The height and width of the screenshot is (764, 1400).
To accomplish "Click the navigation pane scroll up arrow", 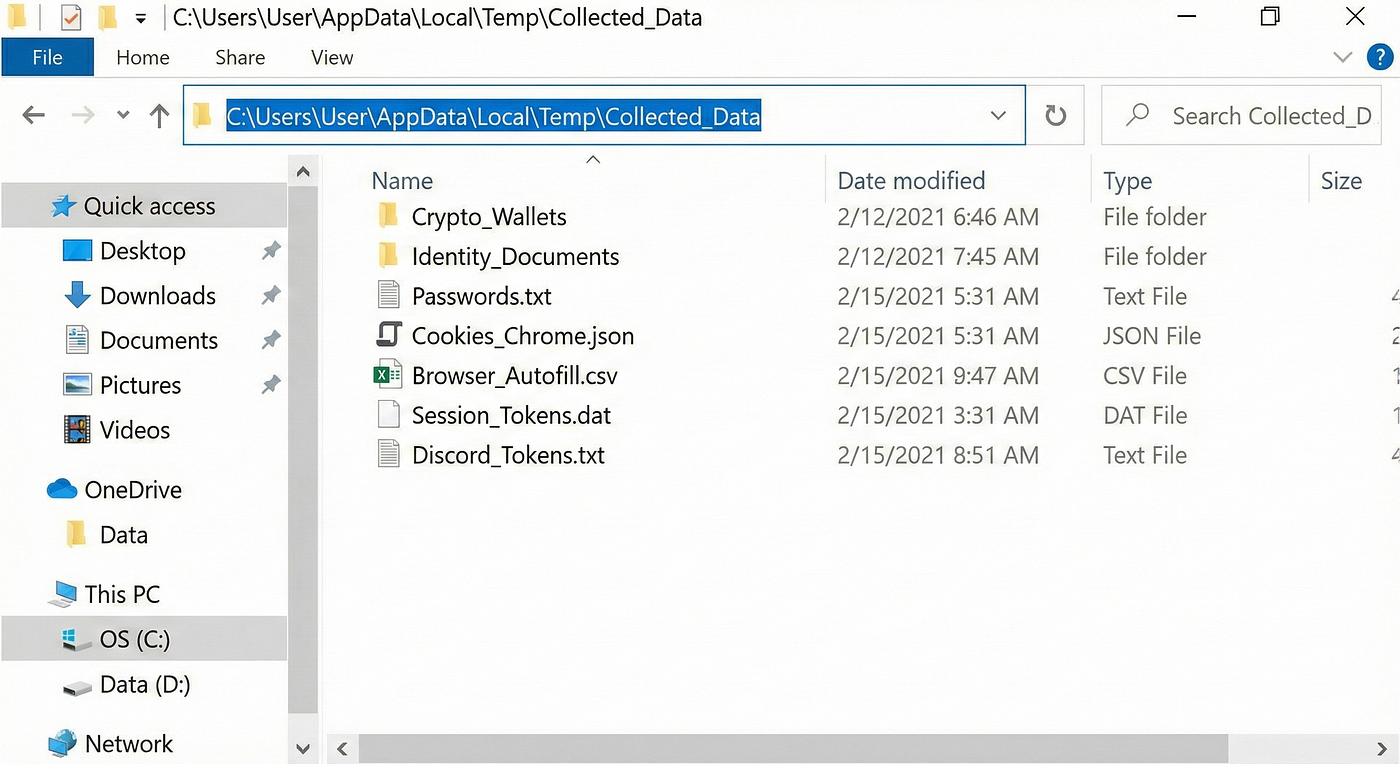I will [x=303, y=173].
